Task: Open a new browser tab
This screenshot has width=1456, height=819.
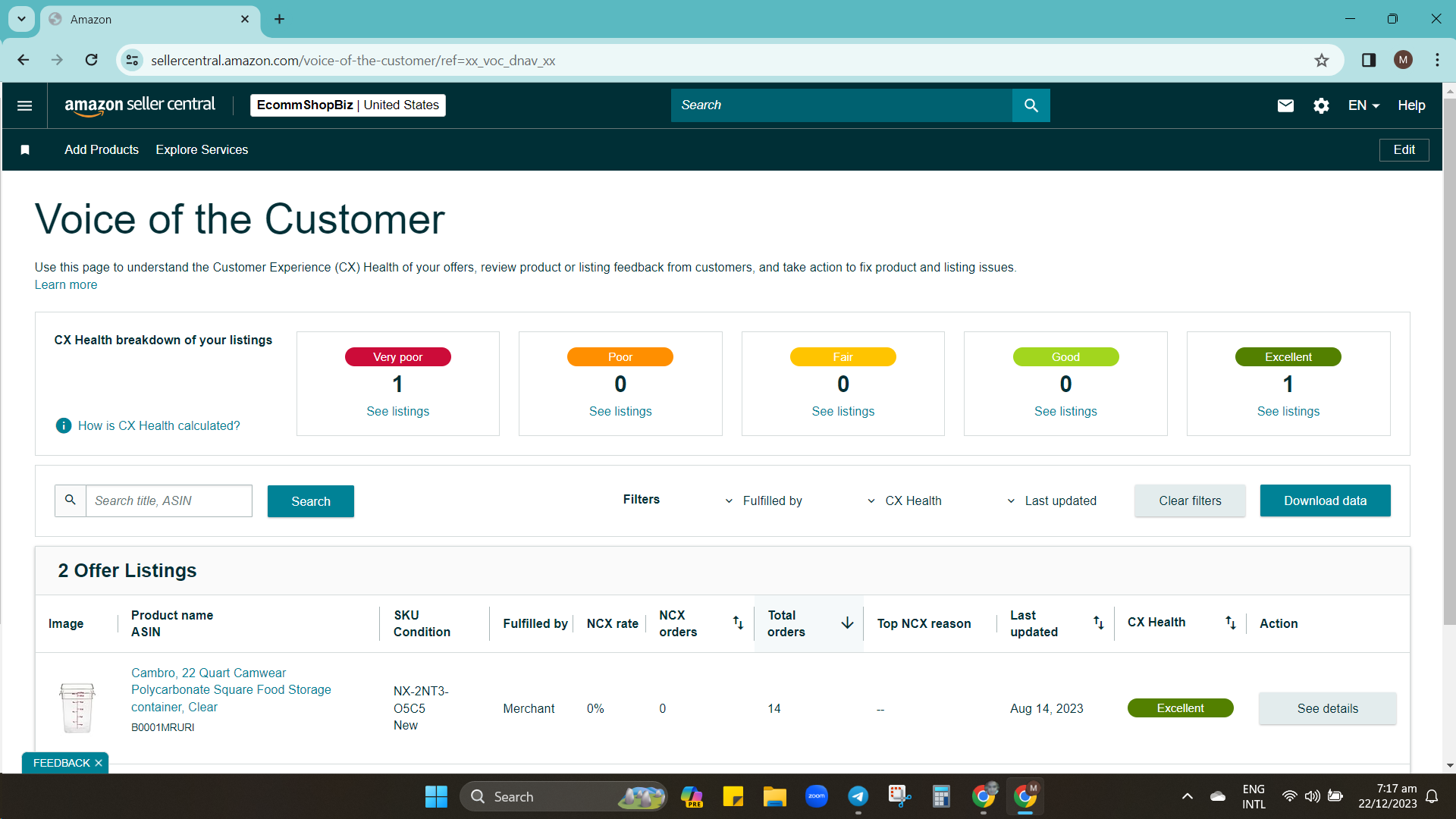Action: coord(279,19)
